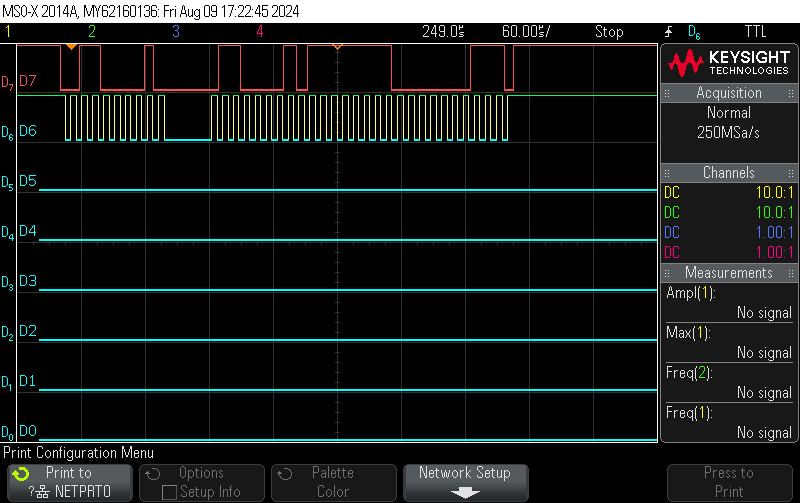Select the D1 digital channel label
The image size is (800, 503).
[x=28, y=381]
